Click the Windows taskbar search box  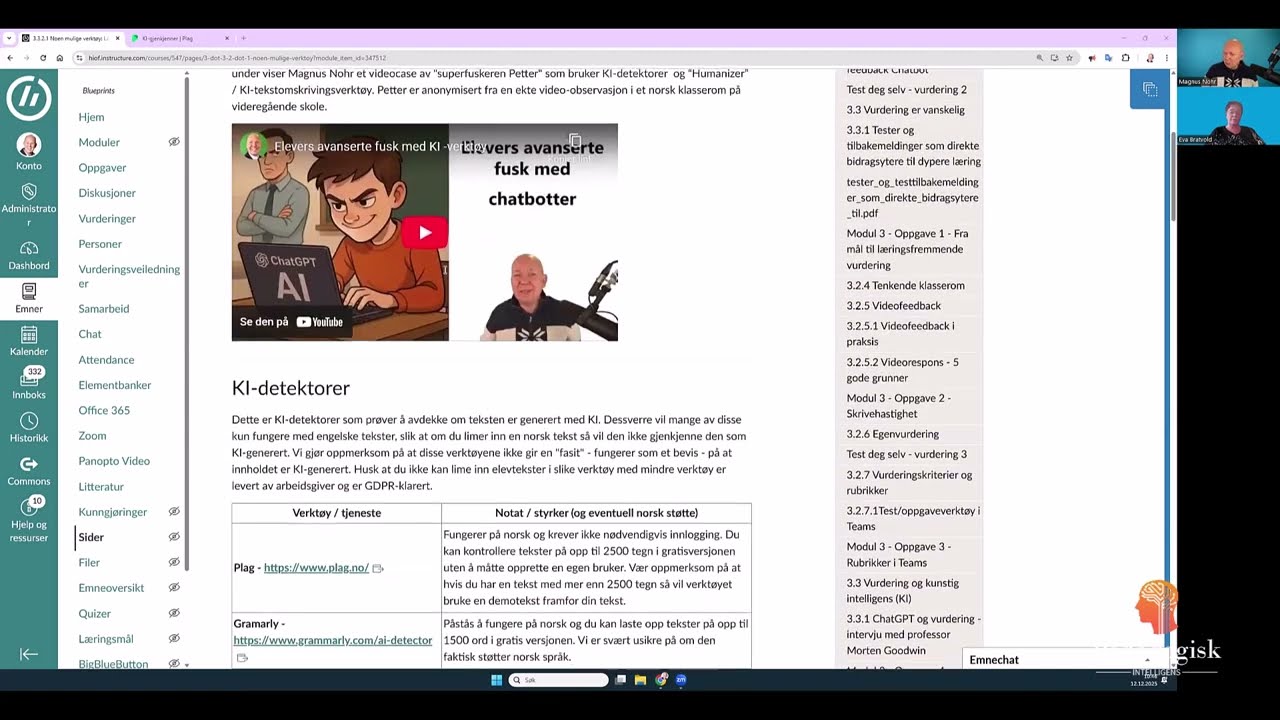(558, 680)
